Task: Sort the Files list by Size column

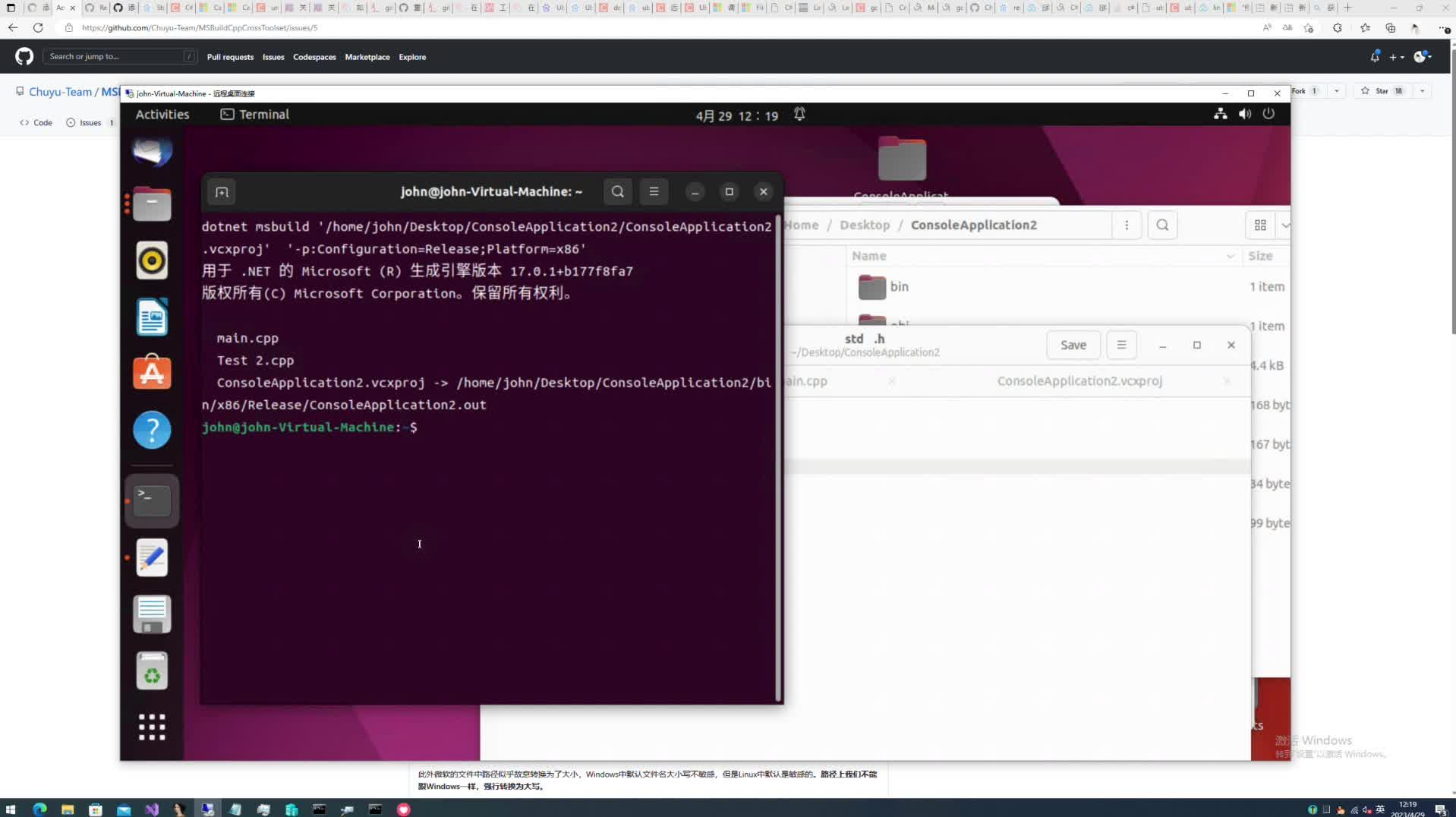Action: (x=1260, y=257)
